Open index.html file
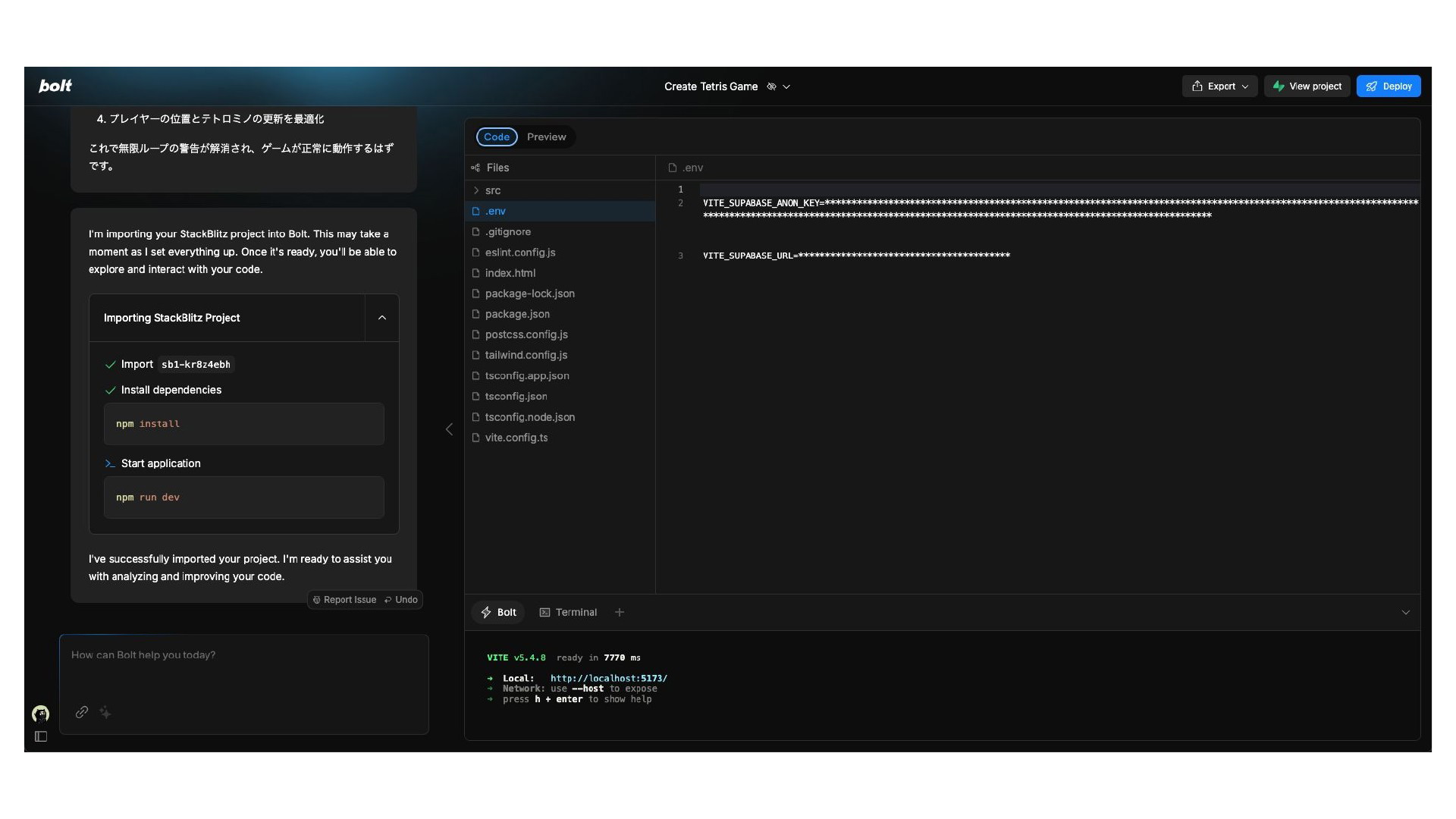1456x819 pixels. pos(560,273)
